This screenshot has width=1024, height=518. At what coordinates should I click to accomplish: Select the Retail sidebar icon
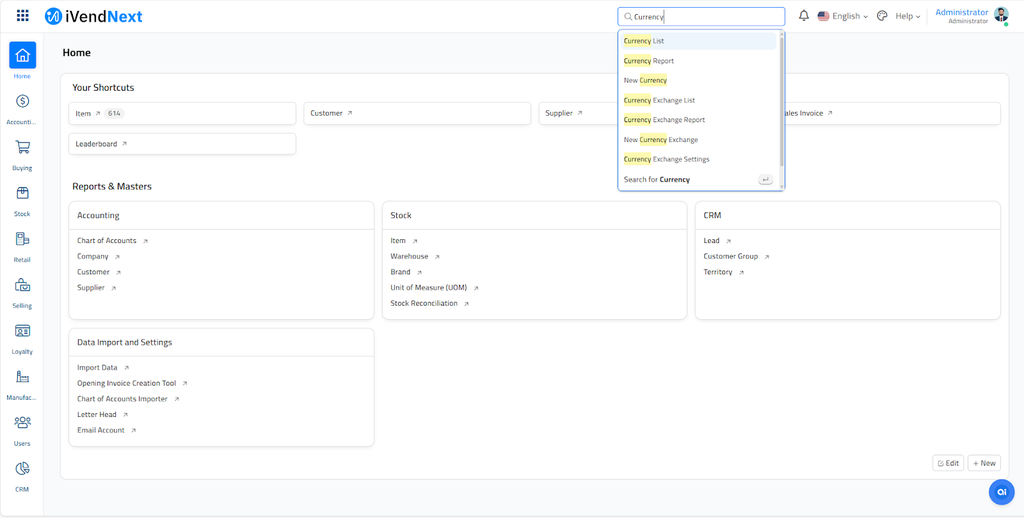[x=22, y=240]
